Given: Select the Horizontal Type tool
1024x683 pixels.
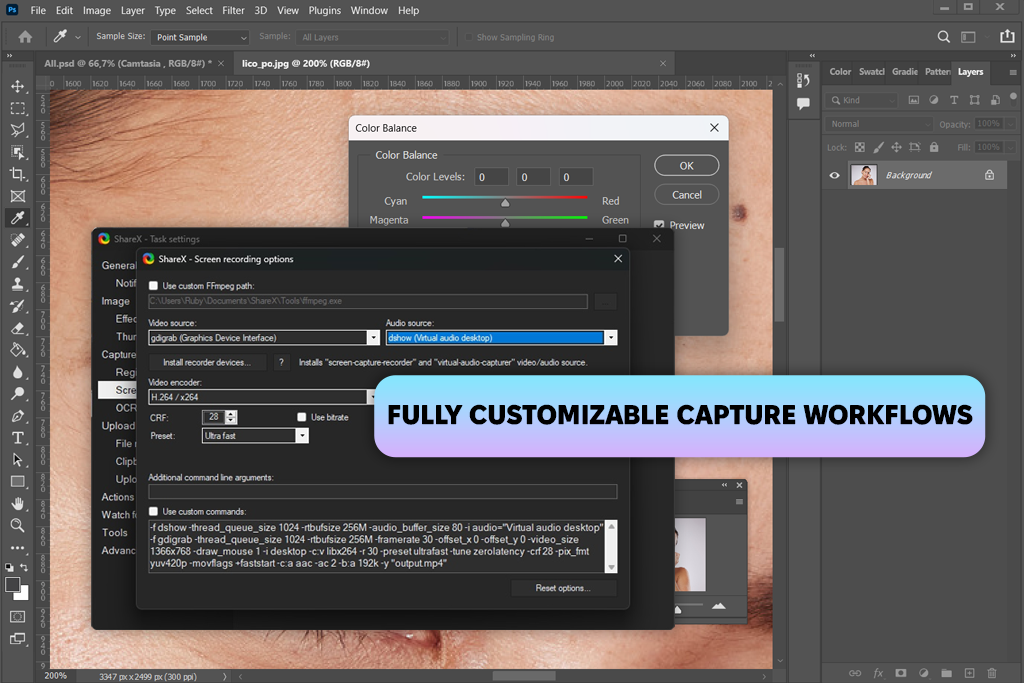Looking at the screenshot, I should (18, 438).
